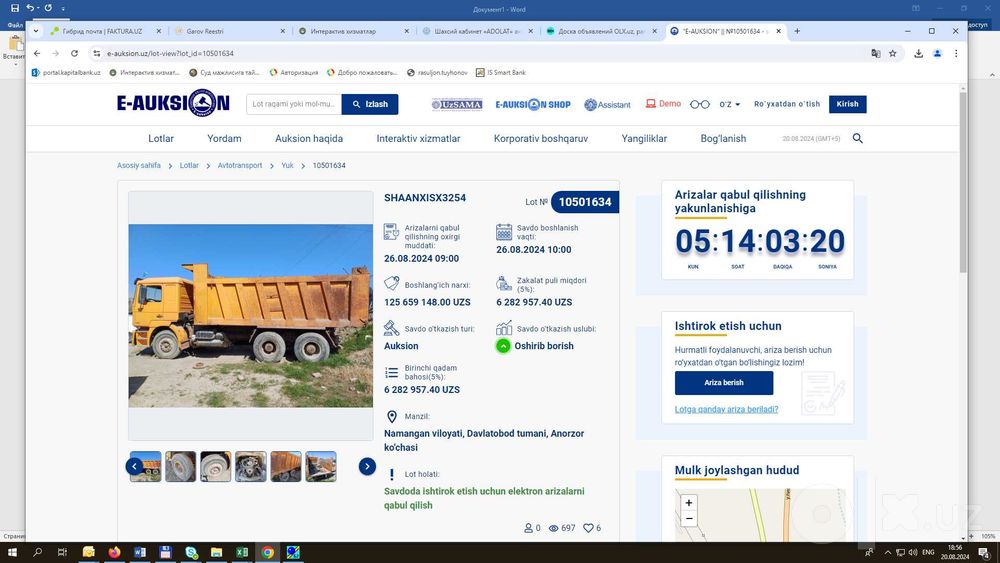
Task: Select the second thumbnail showing a tire
Action: (x=180, y=467)
